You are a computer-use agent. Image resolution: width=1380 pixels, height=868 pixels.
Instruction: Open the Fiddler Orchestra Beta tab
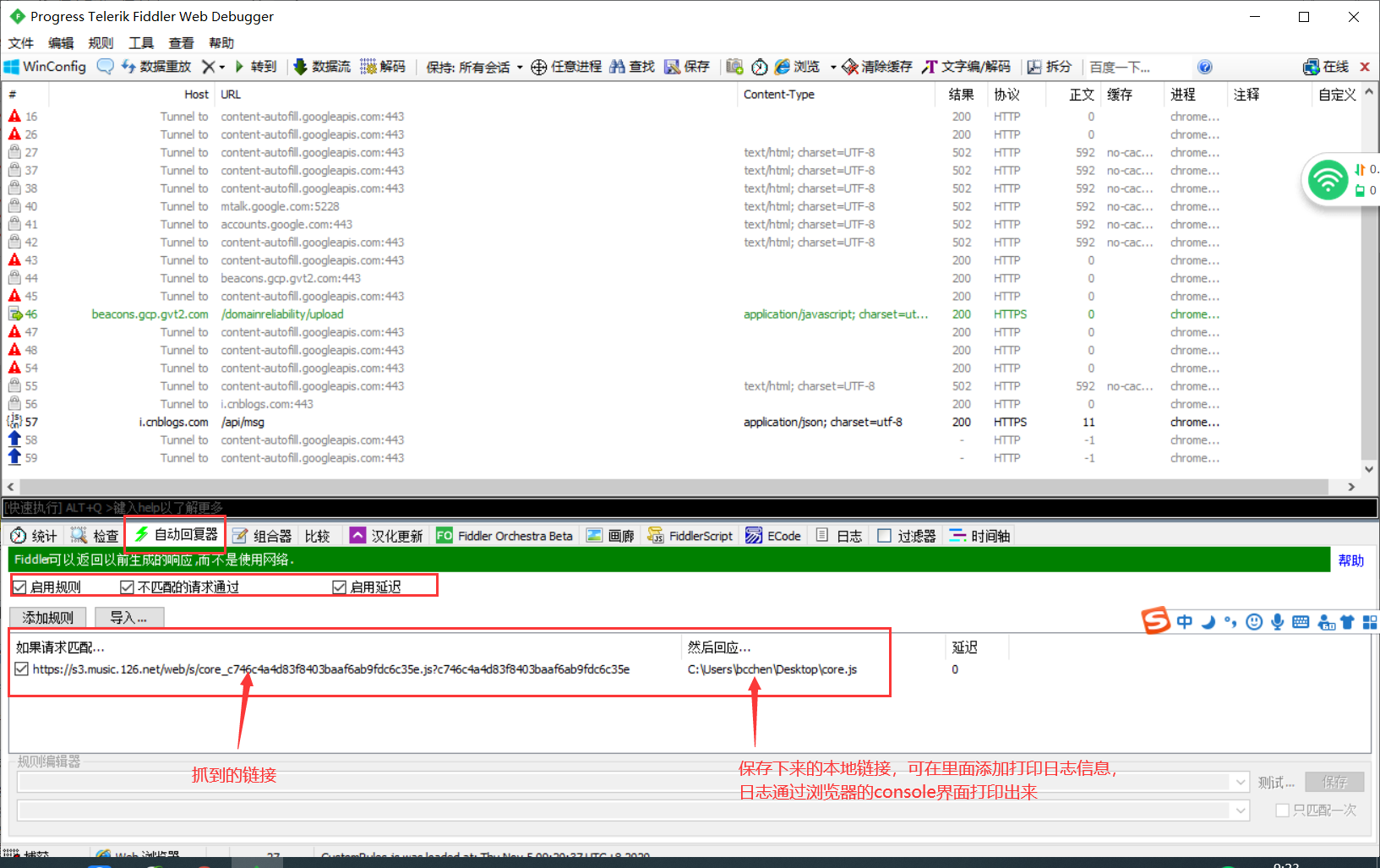(505, 536)
